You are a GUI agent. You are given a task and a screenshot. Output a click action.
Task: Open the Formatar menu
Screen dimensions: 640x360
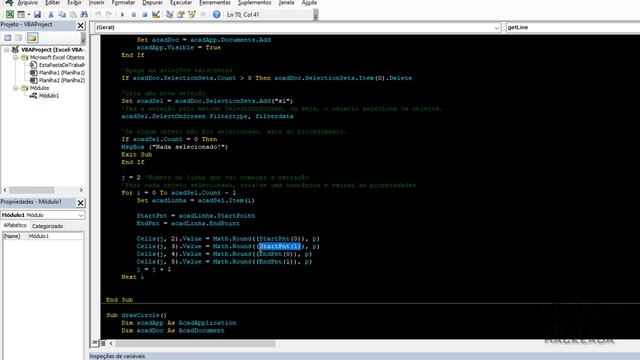[123, 2]
